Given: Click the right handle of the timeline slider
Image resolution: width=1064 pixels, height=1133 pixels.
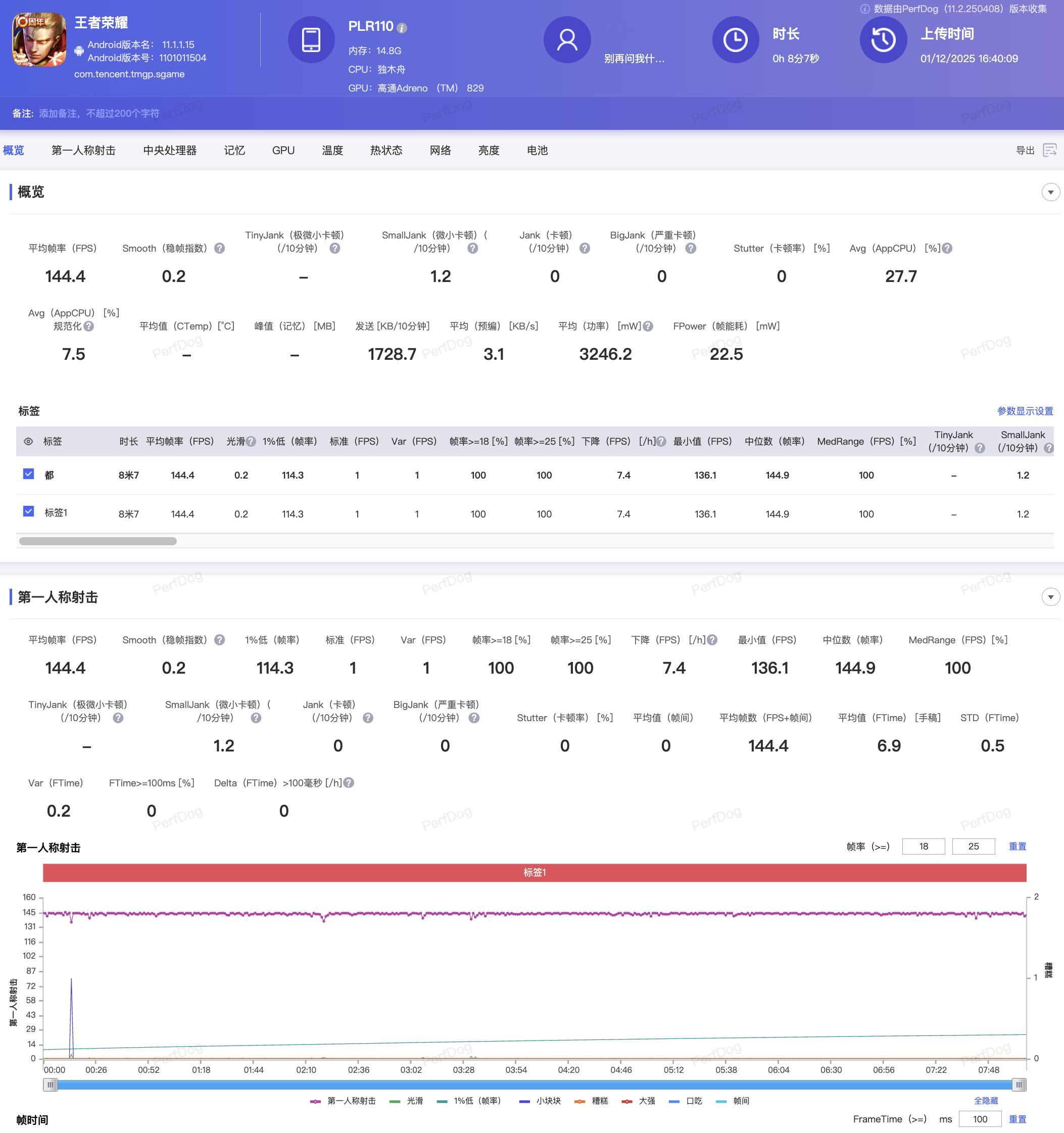Looking at the screenshot, I should [x=1019, y=1084].
